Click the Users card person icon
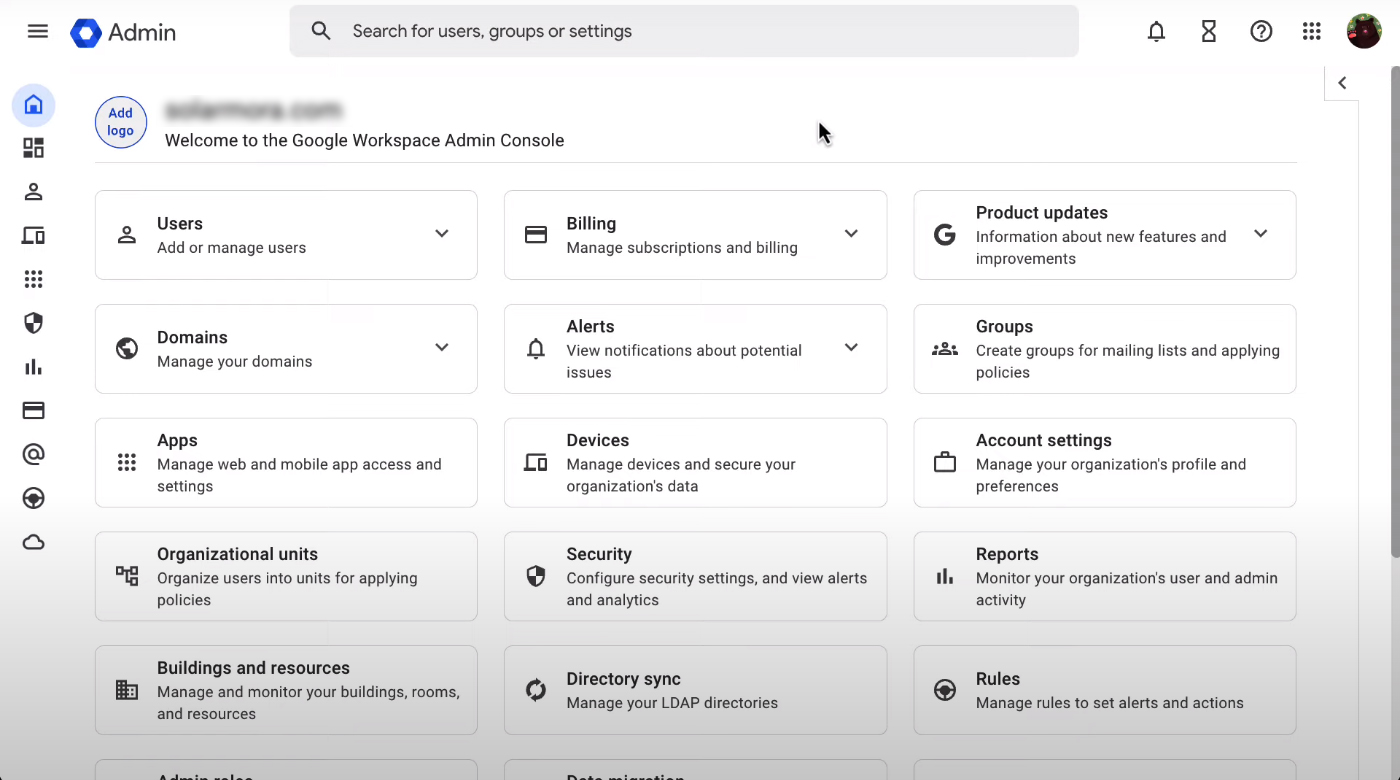 (127, 235)
